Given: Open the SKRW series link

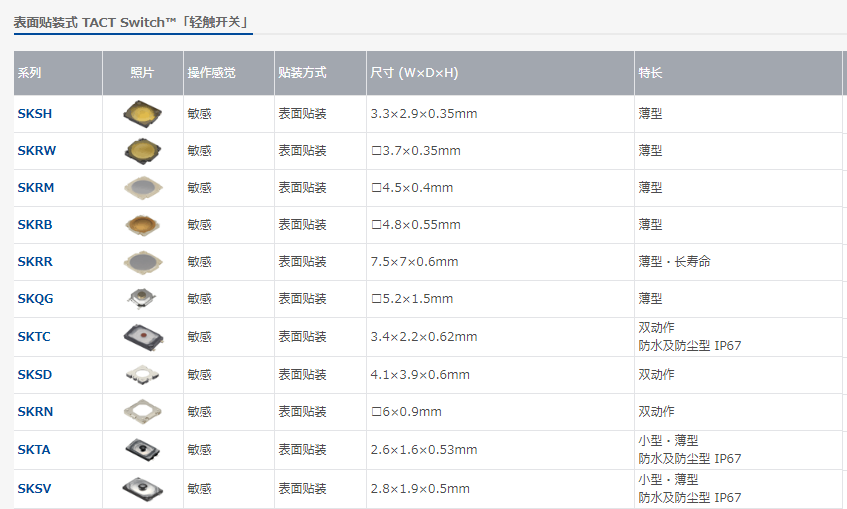Looking at the screenshot, I should [37, 151].
